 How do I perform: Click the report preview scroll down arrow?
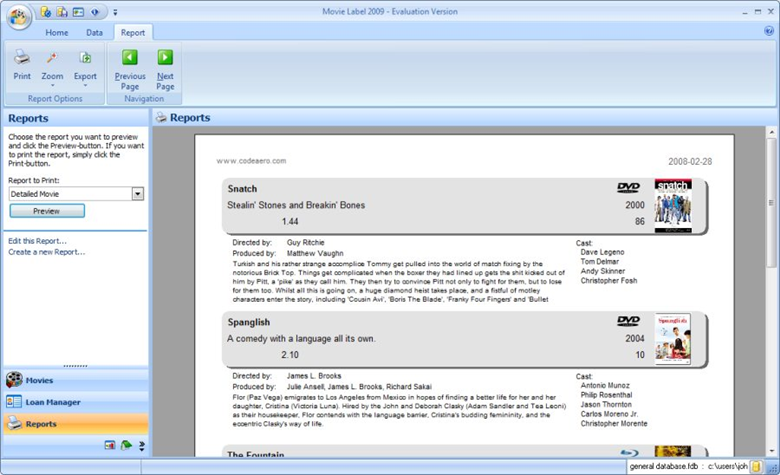coord(772,451)
